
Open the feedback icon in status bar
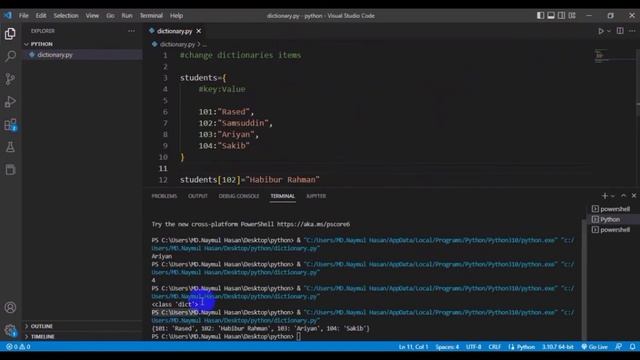coord(619,347)
